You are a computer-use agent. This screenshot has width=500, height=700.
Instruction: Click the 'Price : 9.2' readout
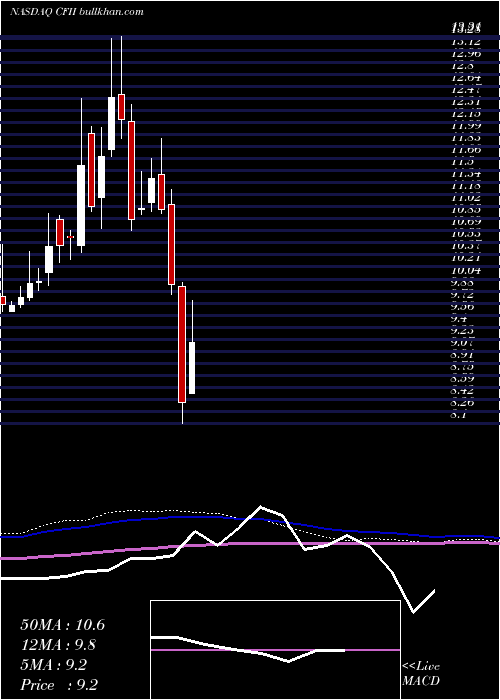click(59, 685)
